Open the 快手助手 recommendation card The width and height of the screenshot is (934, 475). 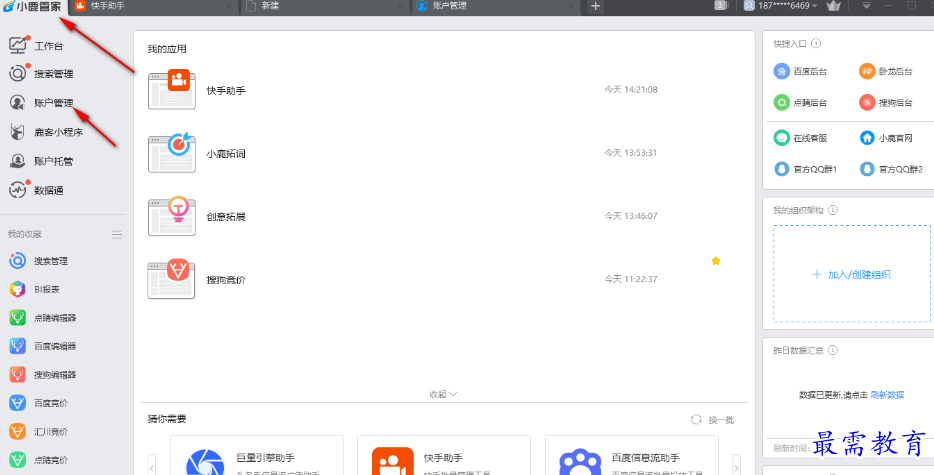444,455
